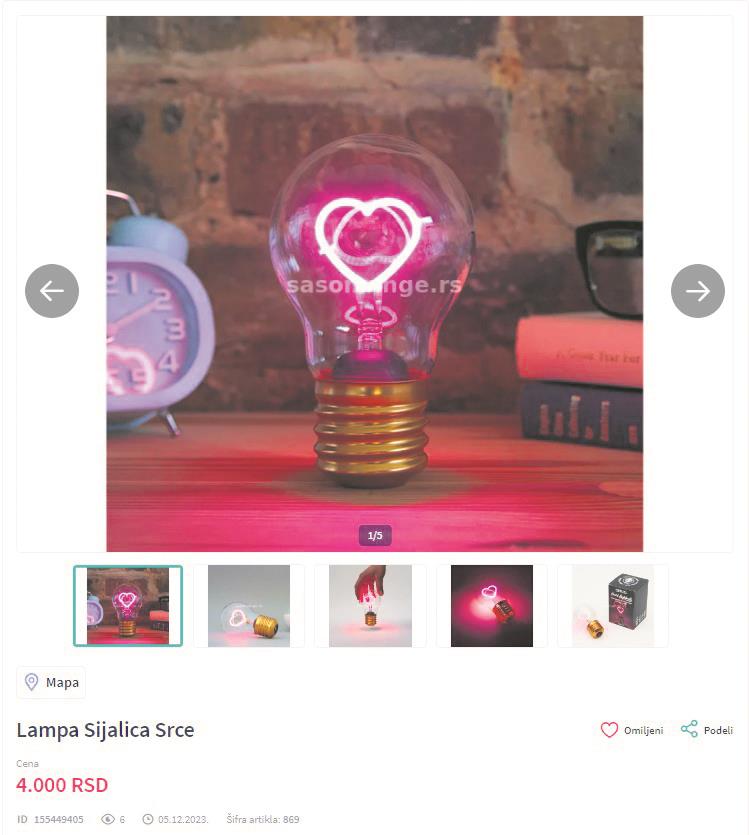Click the share icon beside Podeli
749x835 pixels.
point(689,729)
